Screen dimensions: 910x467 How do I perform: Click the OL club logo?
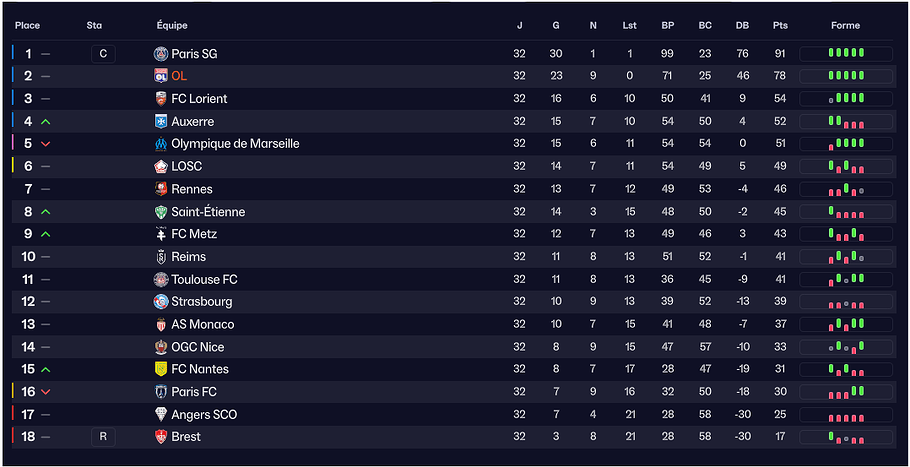[x=161, y=76]
